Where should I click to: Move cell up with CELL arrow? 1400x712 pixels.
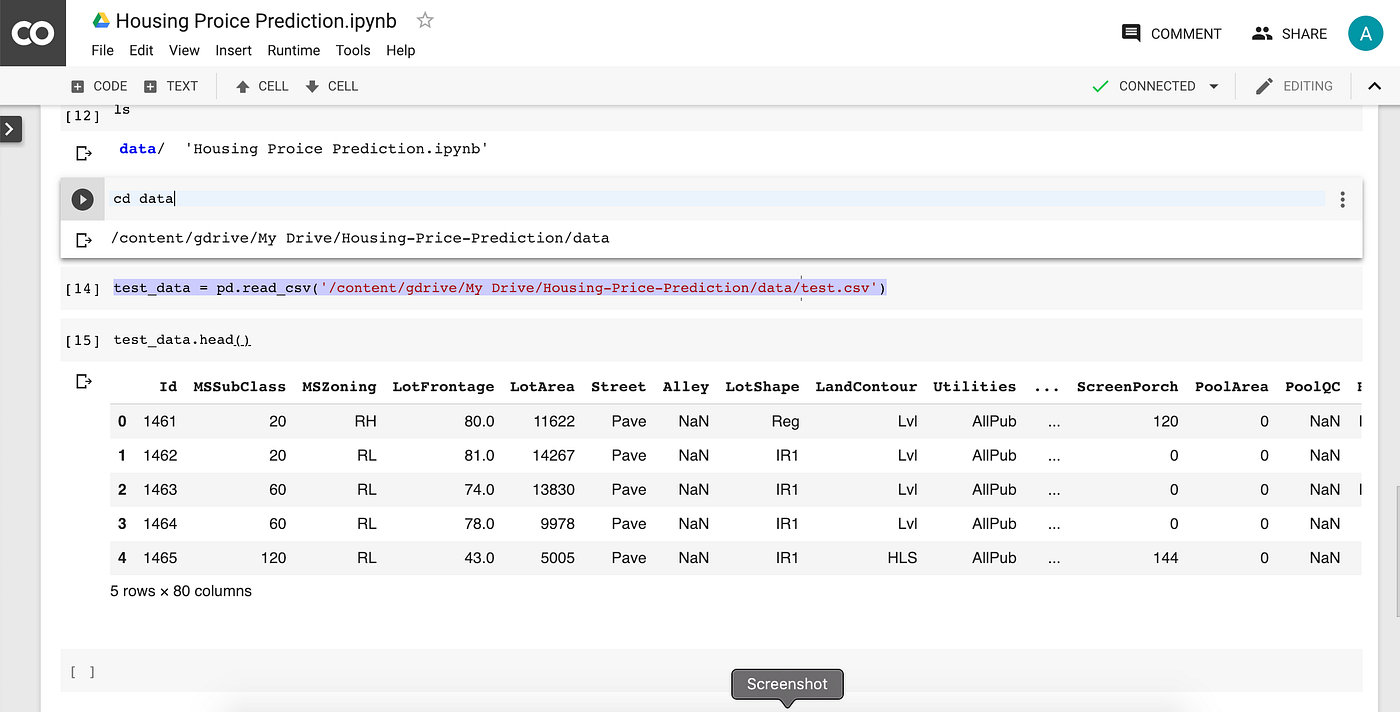pyautogui.click(x=262, y=86)
